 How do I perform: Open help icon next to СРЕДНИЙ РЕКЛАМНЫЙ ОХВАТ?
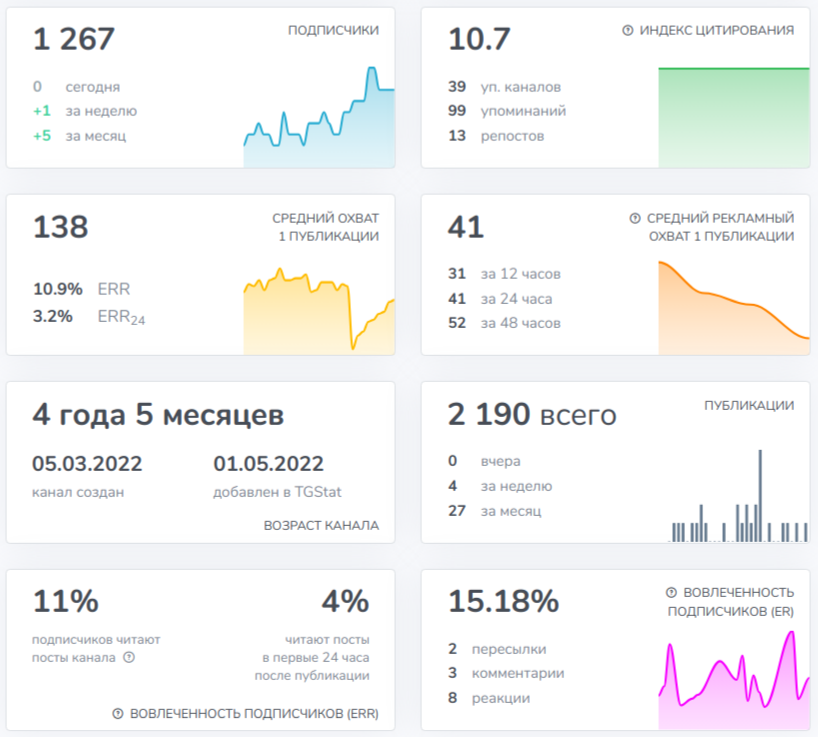(635, 218)
